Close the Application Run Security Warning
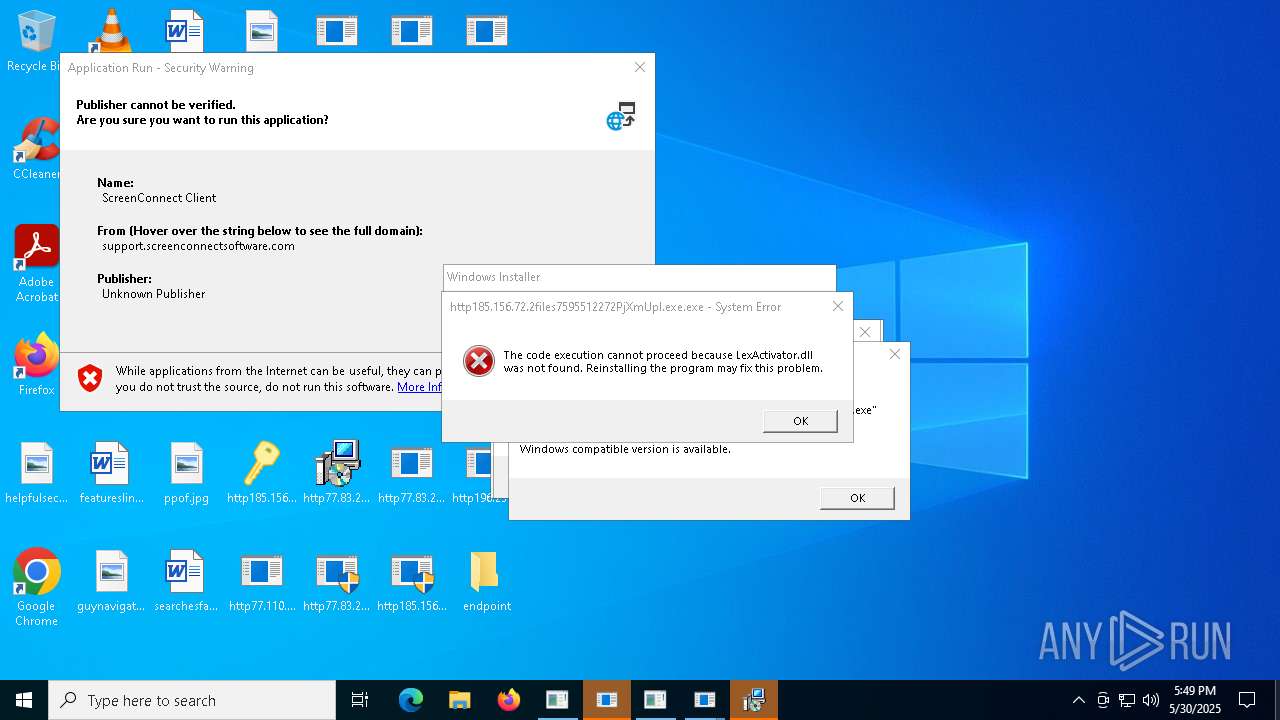The width and height of the screenshot is (1280, 720). click(640, 67)
